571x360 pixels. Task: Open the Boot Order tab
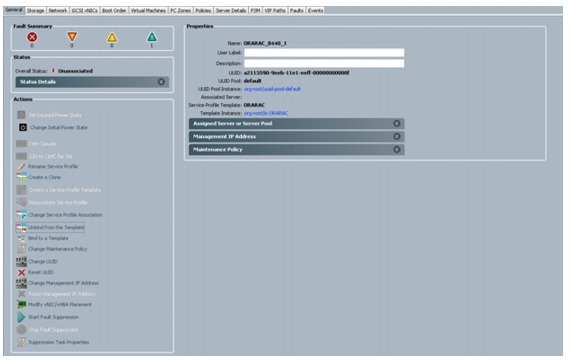coord(114,11)
